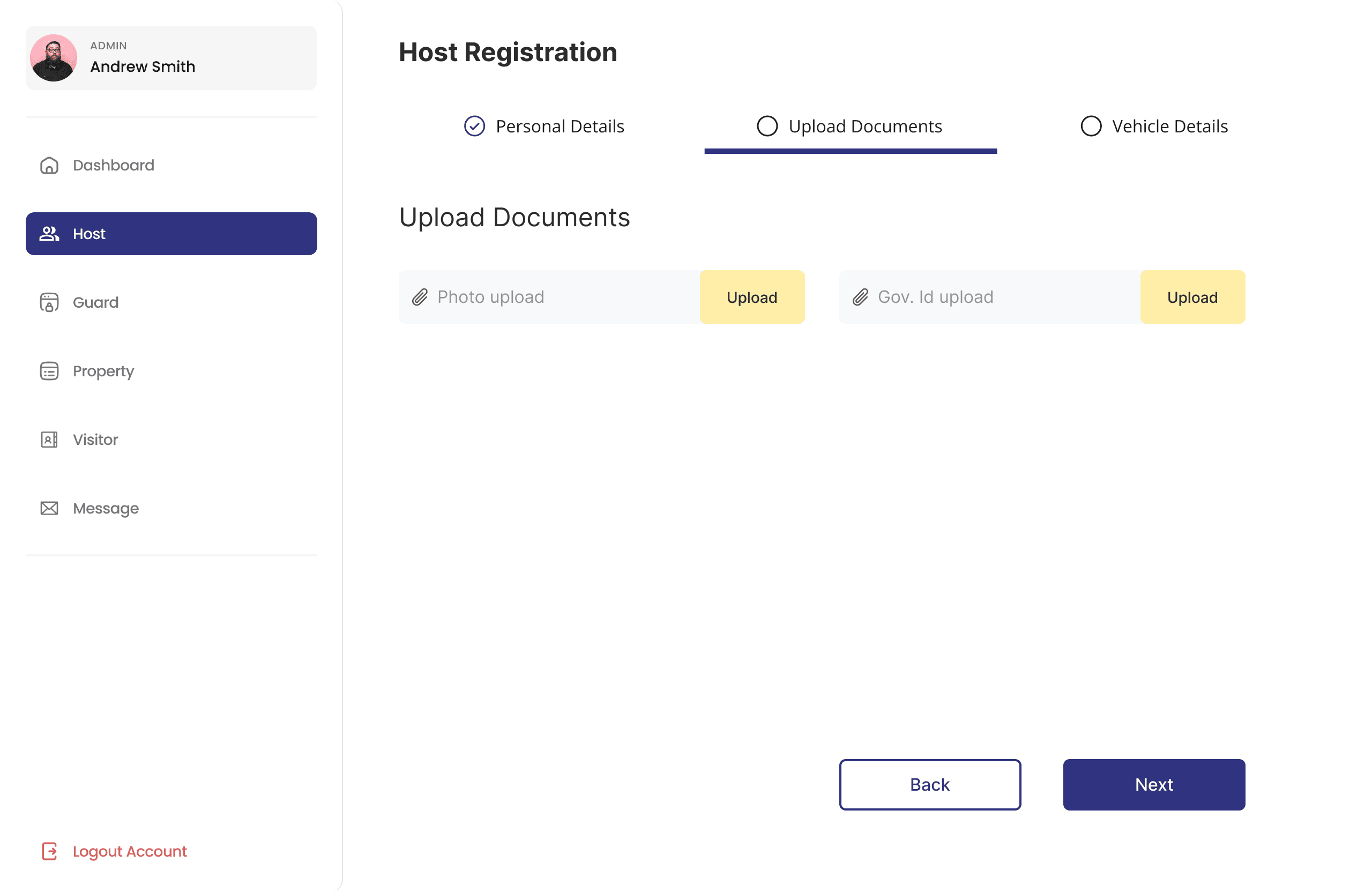The width and height of the screenshot is (1372, 892).
Task: Click the Visitor contact icon
Action: pos(49,440)
